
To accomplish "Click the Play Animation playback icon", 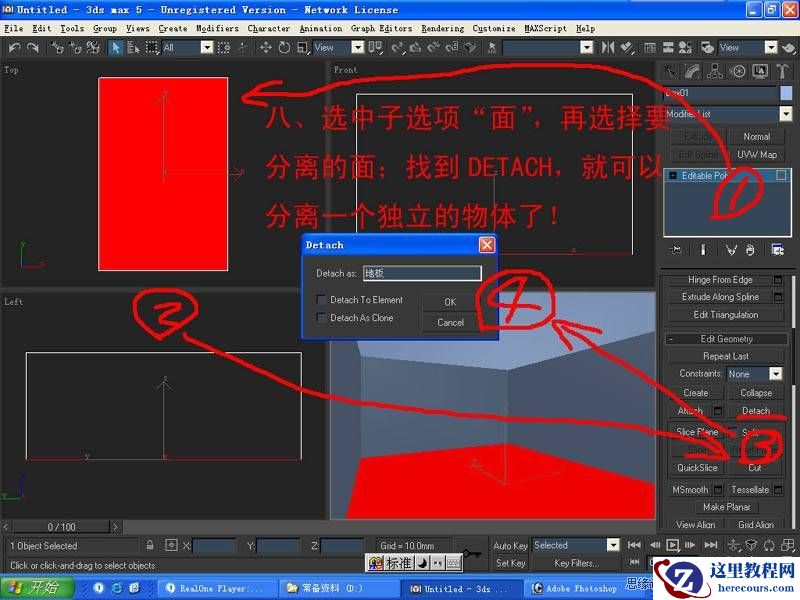I will (672, 545).
